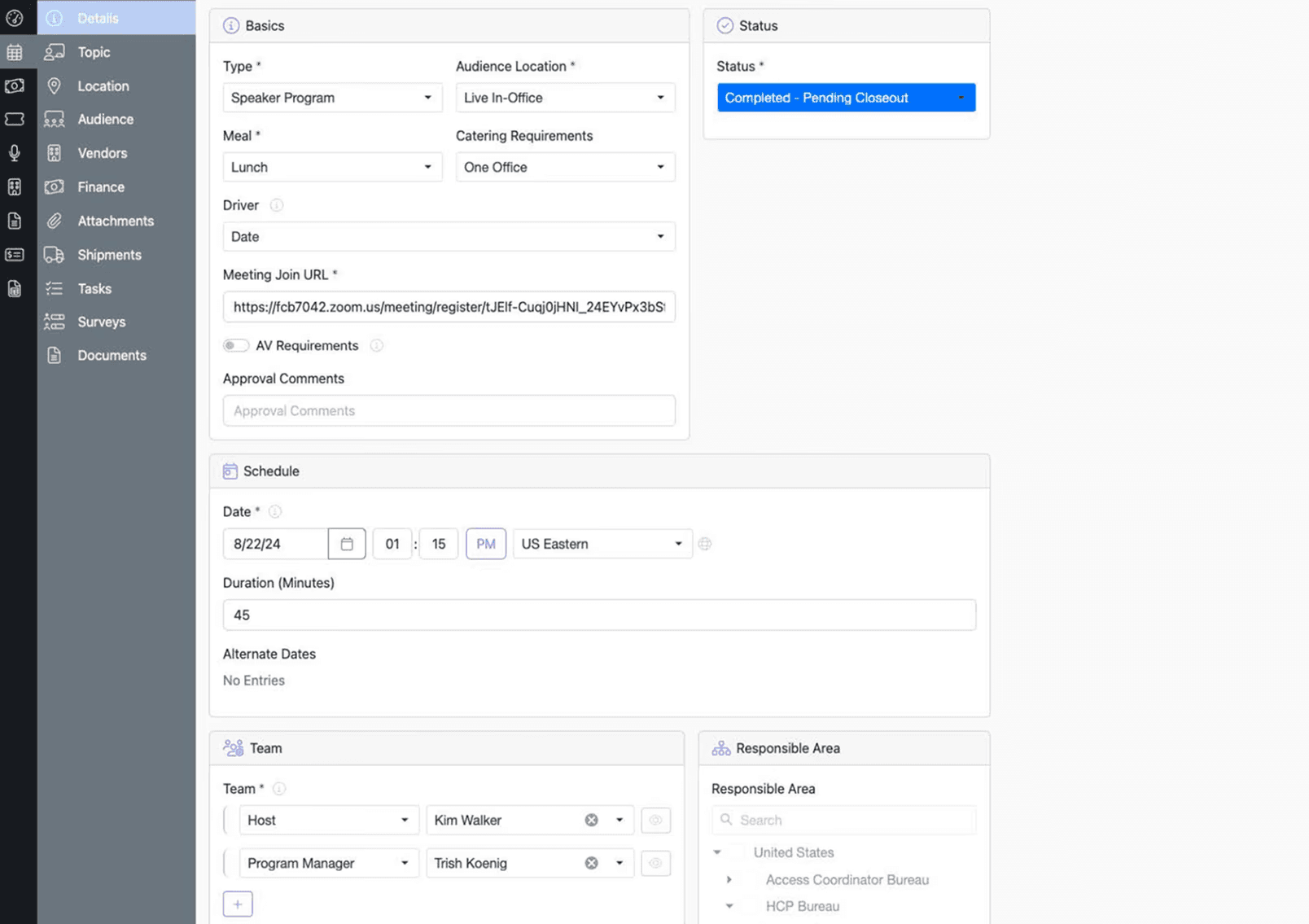Click the Responsible Area search box

(844, 820)
